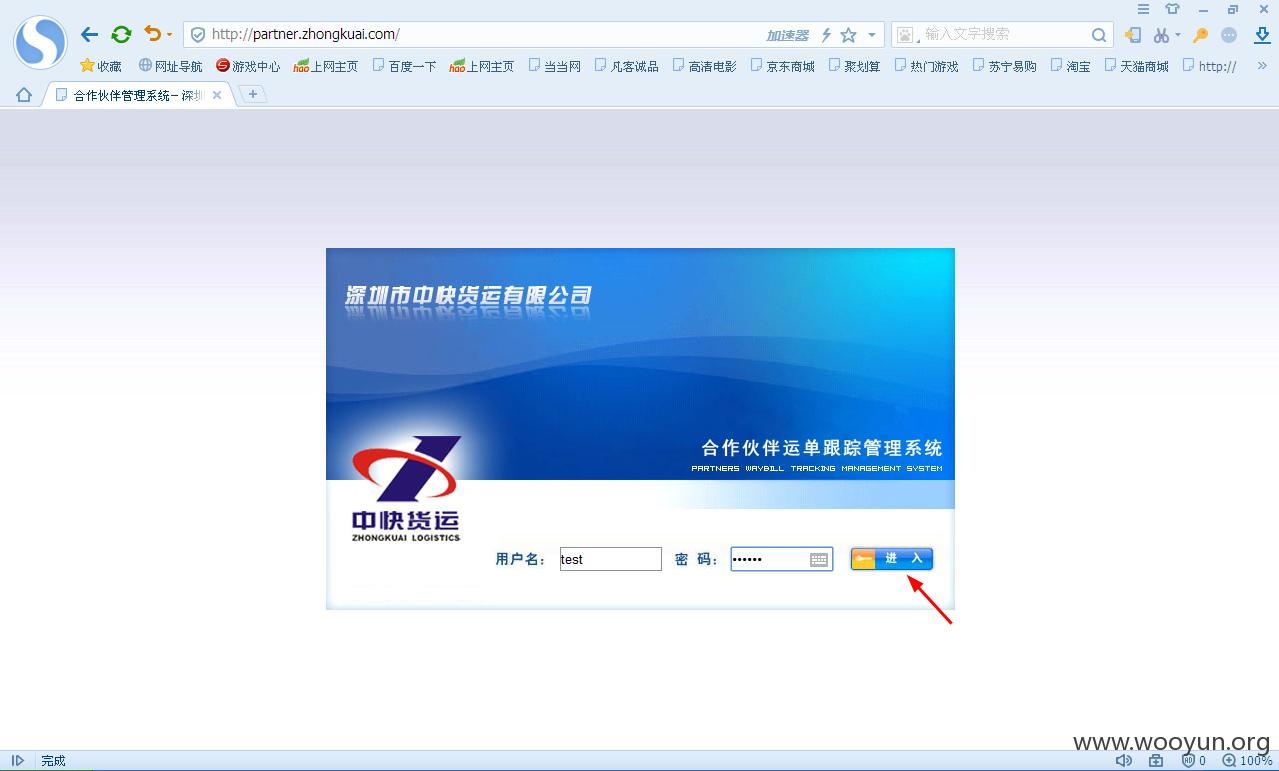Click the orange undo restore icon
1279x771 pixels.
pyautogui.click(x=152, y=33)
